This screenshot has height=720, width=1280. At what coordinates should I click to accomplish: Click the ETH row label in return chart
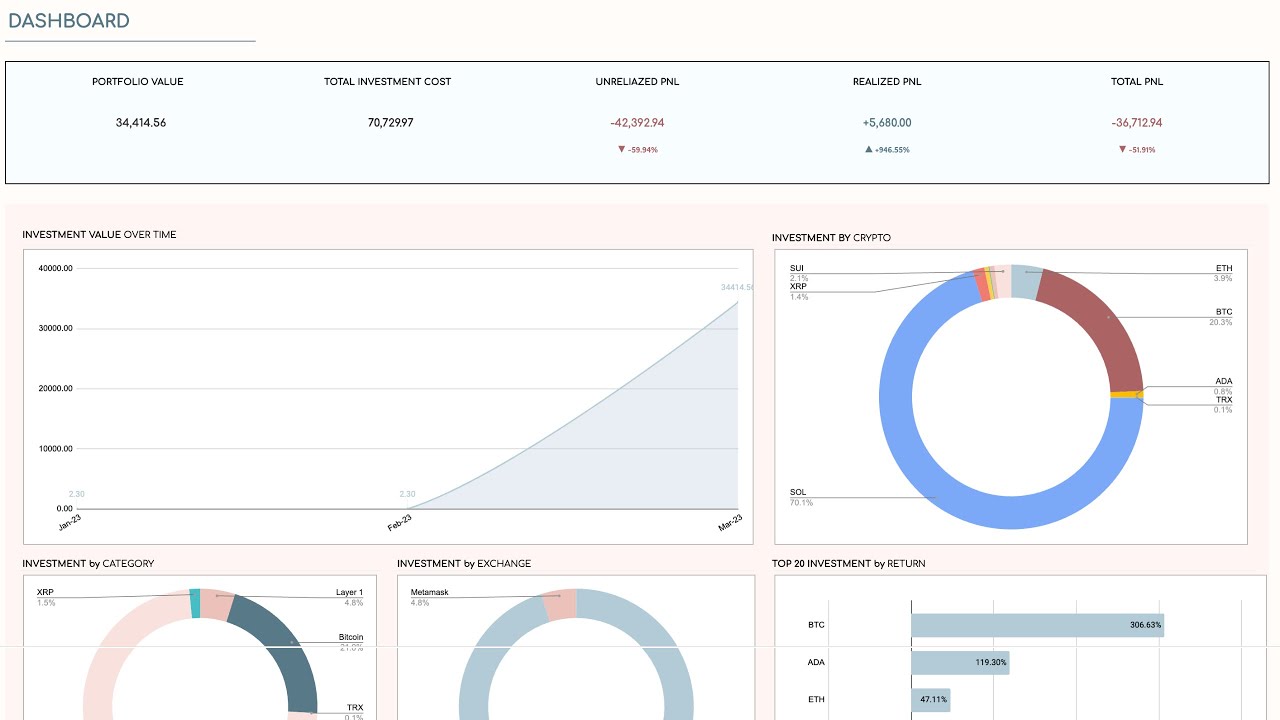(x=816, y=700)
